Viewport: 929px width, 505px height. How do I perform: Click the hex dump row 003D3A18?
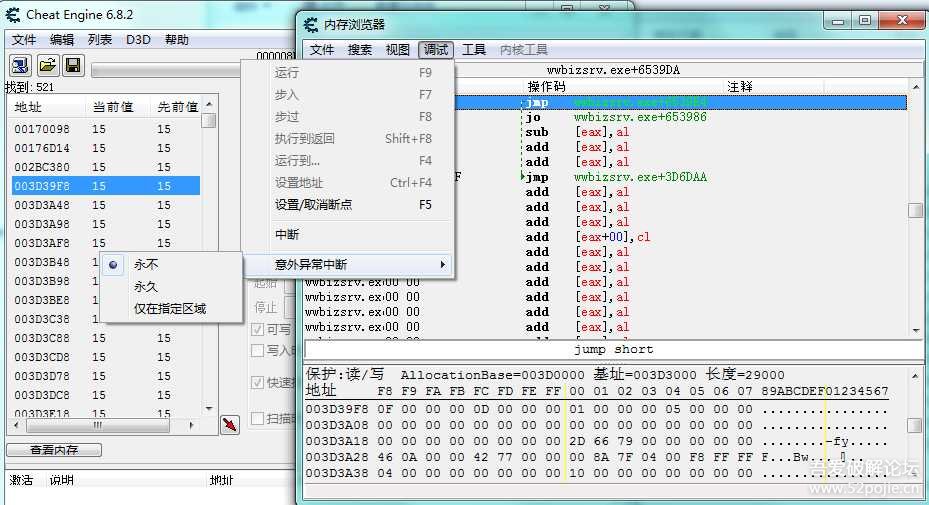[597, 442]
